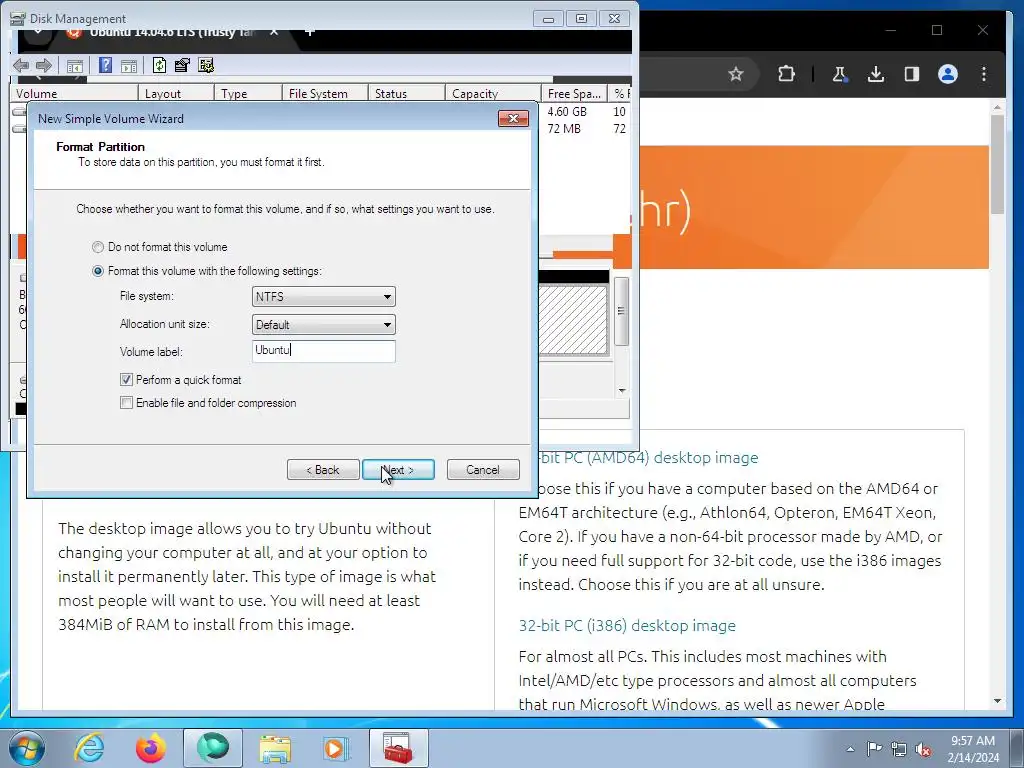
Task: Click the Back arrow in Disk Management toolbar
Action: 21,65
